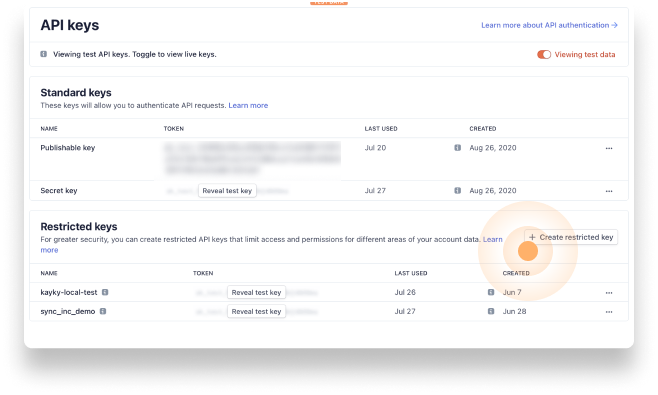Click the Secret key name

(x=59, y=191)
